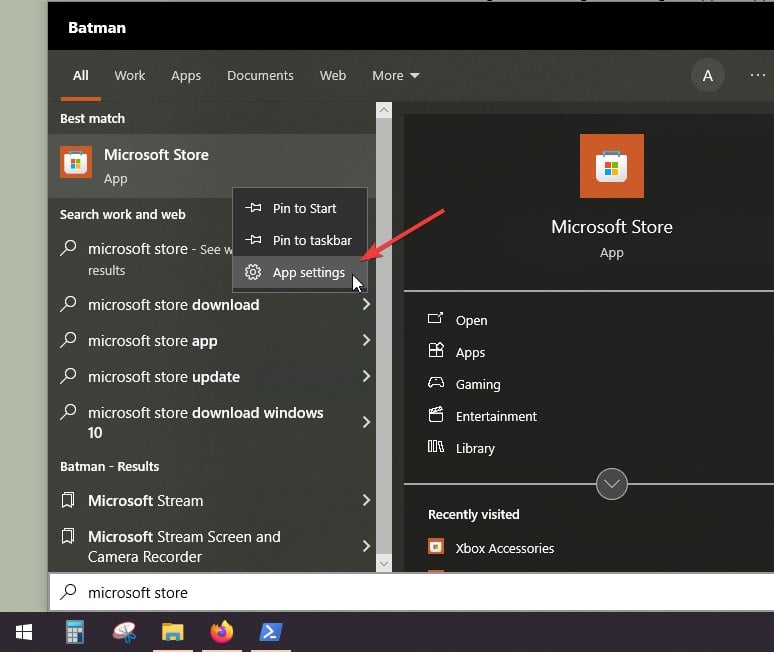Switch to the Documents search tab
The image size is (774, 652).
coord(260,76)
